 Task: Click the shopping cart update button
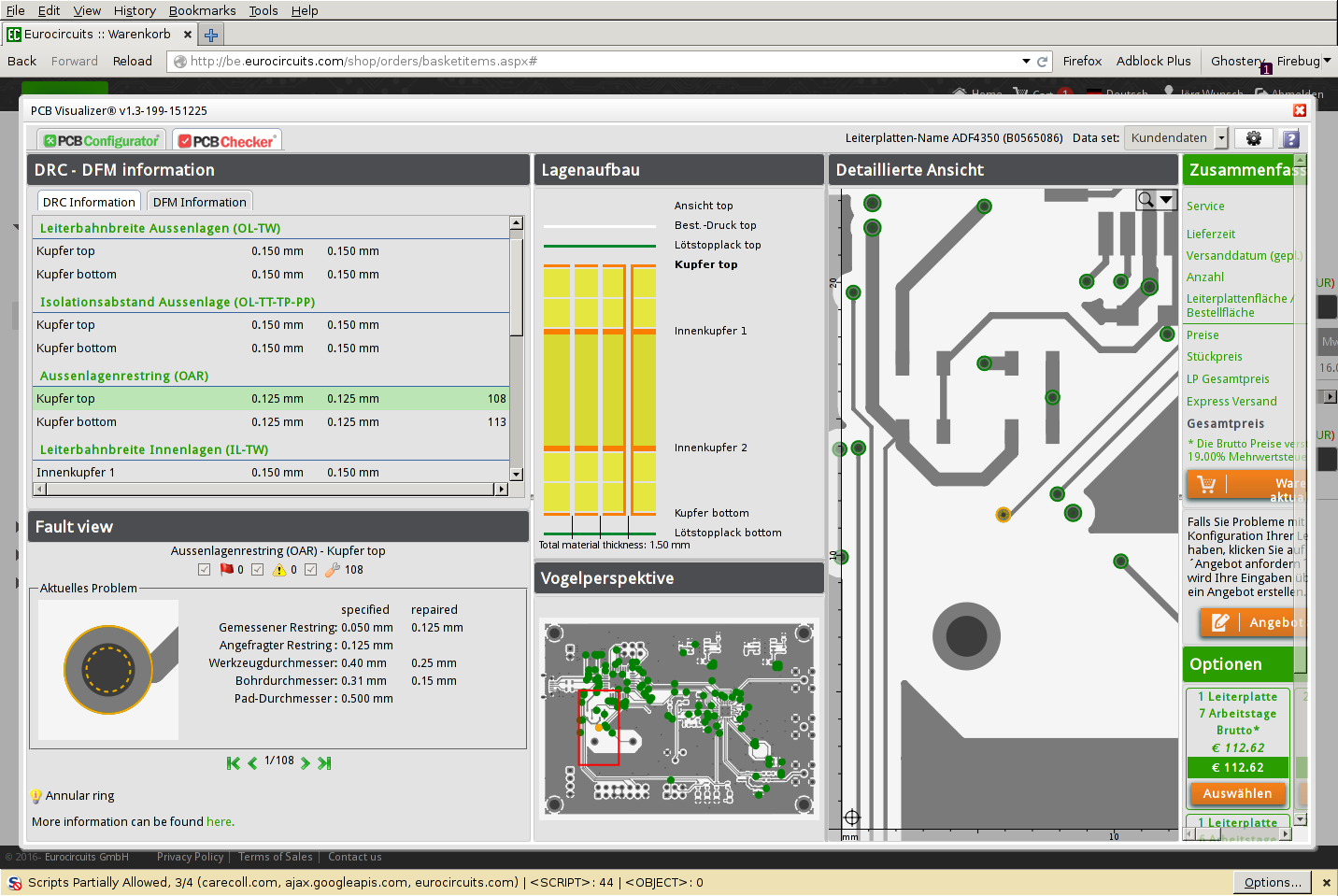point(1245,485)
